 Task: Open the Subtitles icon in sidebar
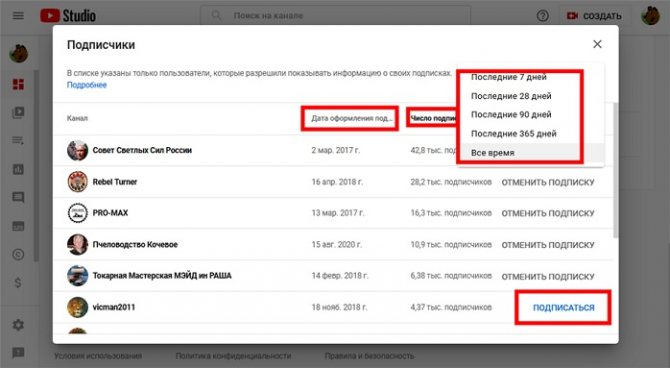pos(18,226)
